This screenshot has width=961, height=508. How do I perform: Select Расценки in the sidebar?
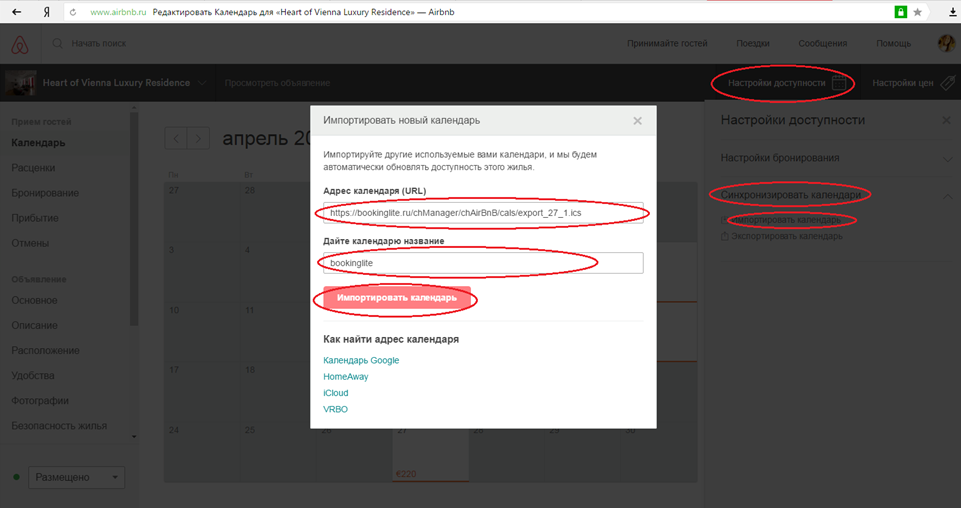click(33, 168)
